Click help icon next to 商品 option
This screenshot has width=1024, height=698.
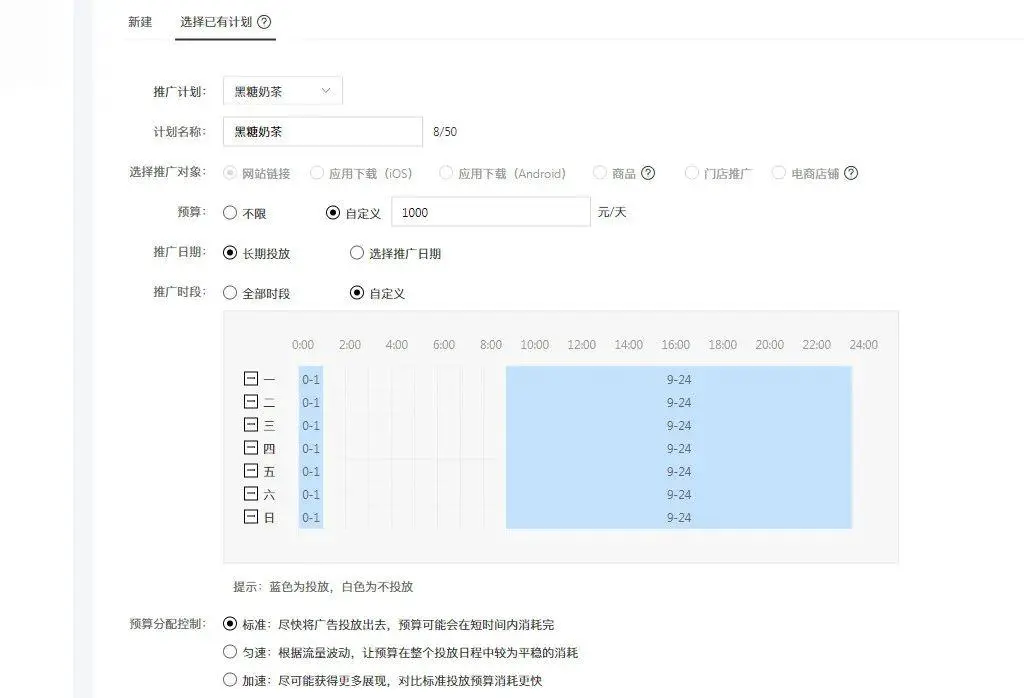(x=648, y=173)
